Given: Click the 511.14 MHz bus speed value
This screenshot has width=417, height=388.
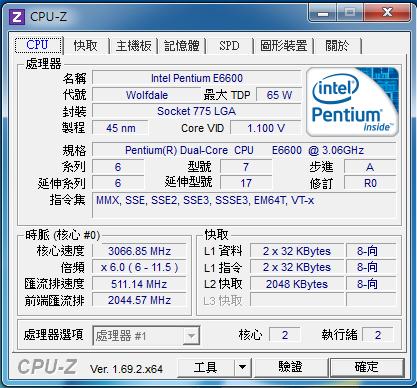Looking at the screenshot, I should coord(139,284).
